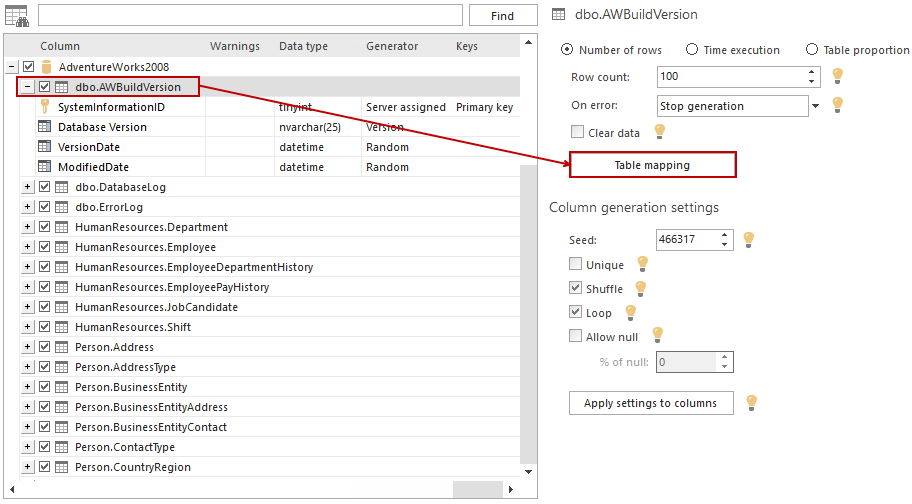
Task: Click the hint bulb next to On error
Action: click(838, 104)
